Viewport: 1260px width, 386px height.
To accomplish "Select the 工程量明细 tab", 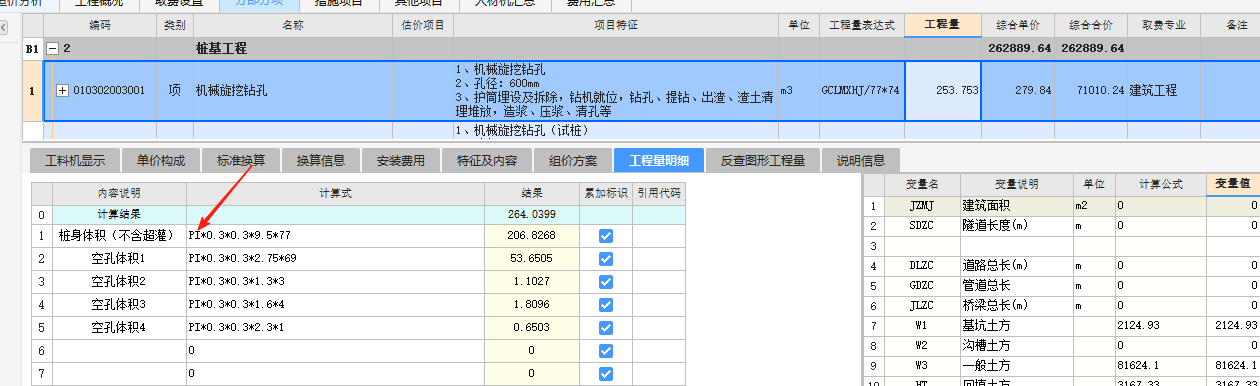I will 660,160.
